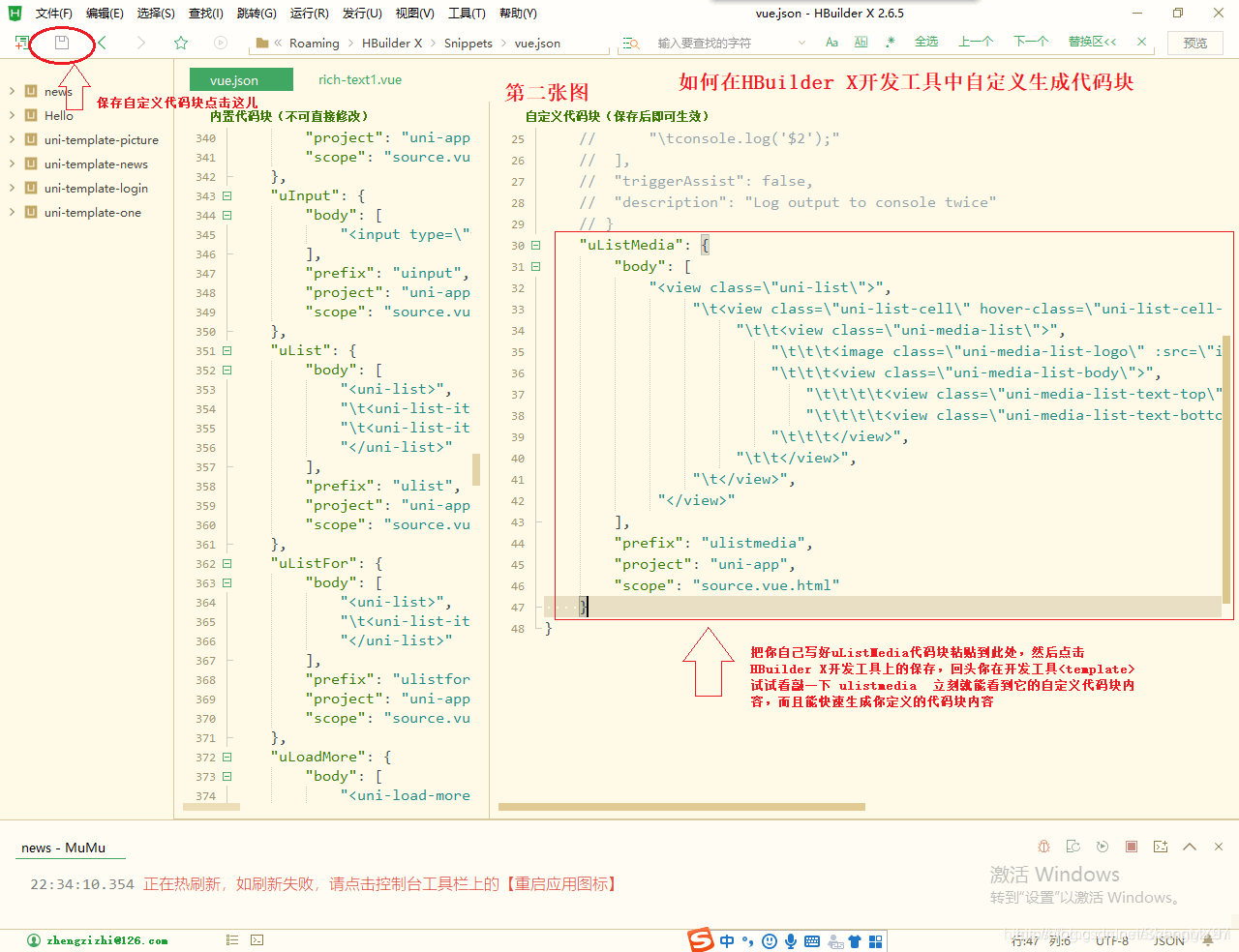Click the rerun icon in console
Viewport: 1239px width, 952px height.
tap(1103, 847)
